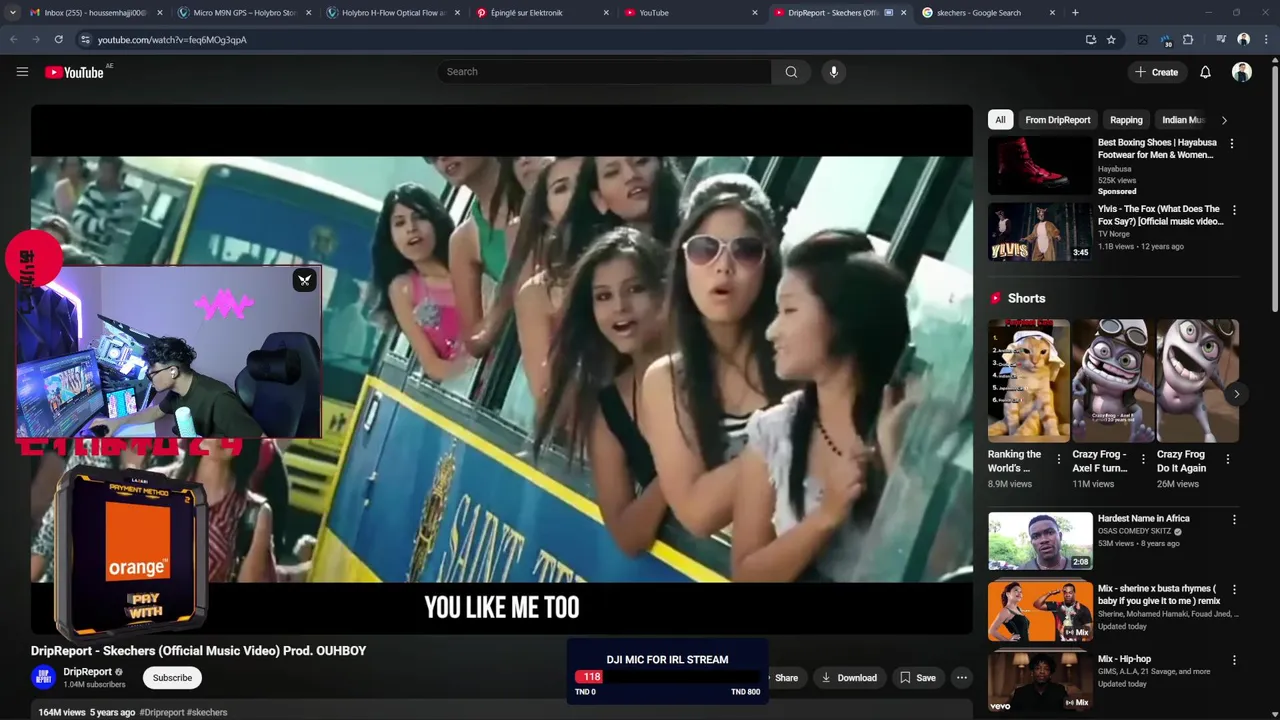1280x720 pixels.
Task: Switch to Holybro H-Flow Optical Flow tab
Action: coord(393,13)
